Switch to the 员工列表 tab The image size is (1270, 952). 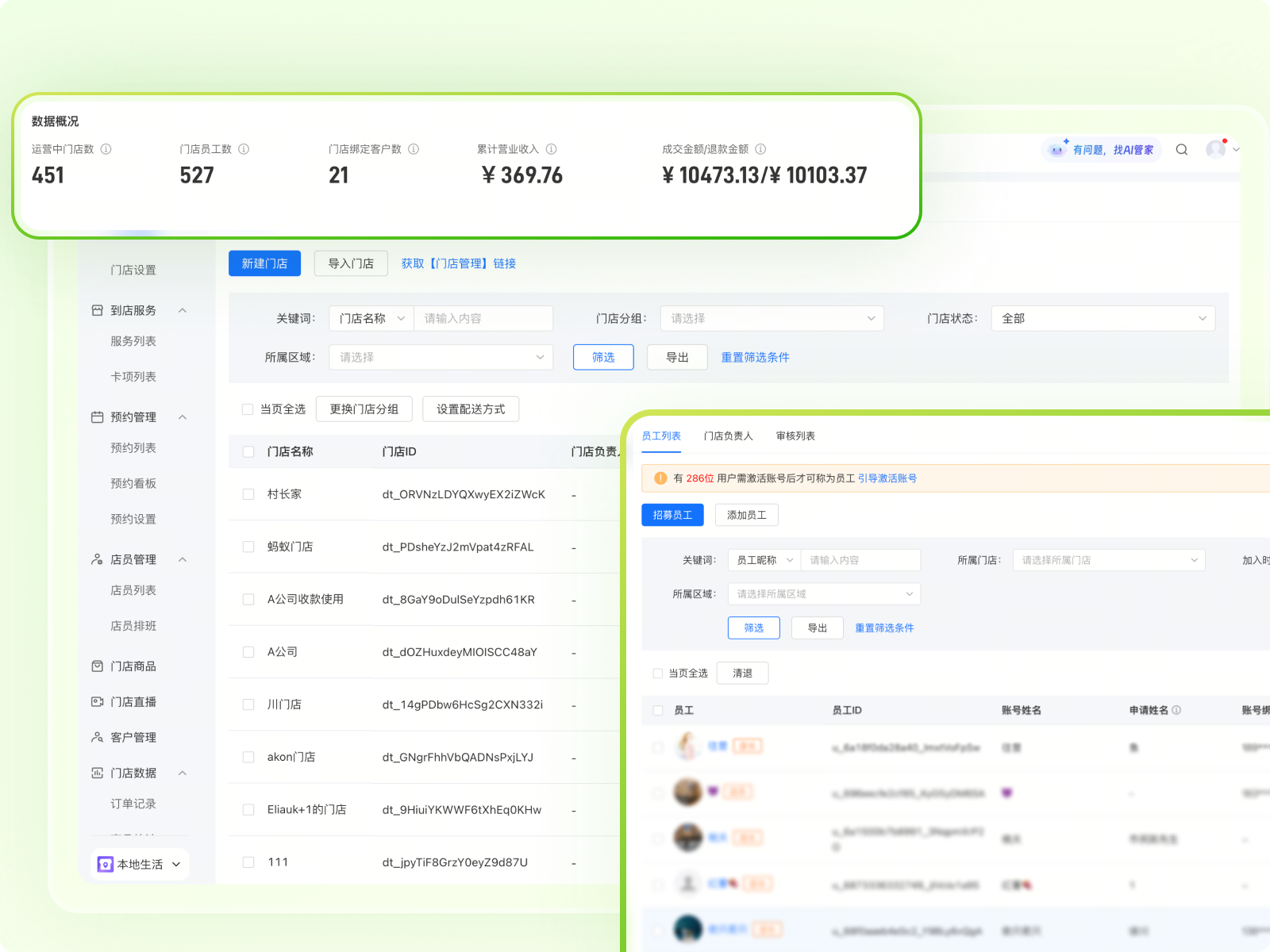click(661, 436)
